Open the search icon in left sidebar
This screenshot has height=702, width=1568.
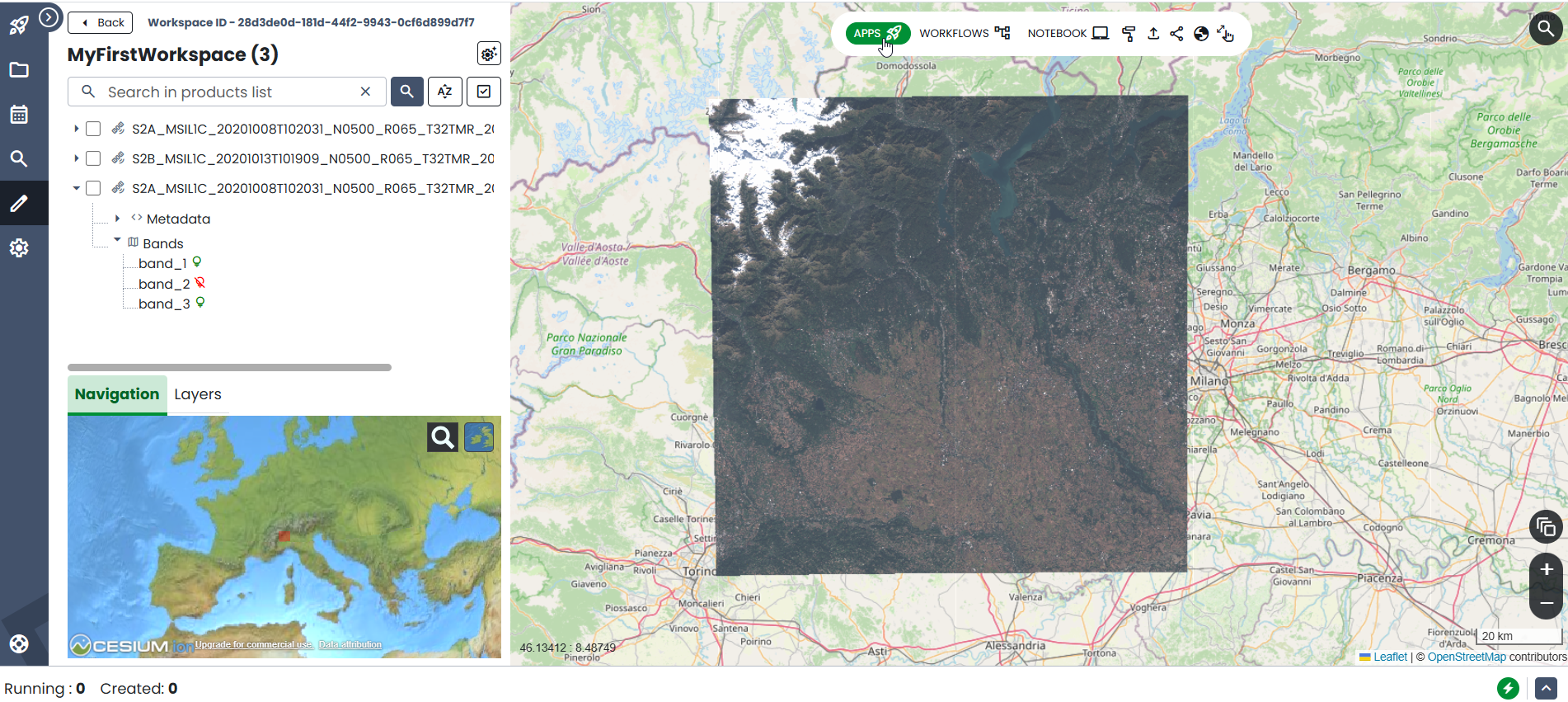coord(19,158)
